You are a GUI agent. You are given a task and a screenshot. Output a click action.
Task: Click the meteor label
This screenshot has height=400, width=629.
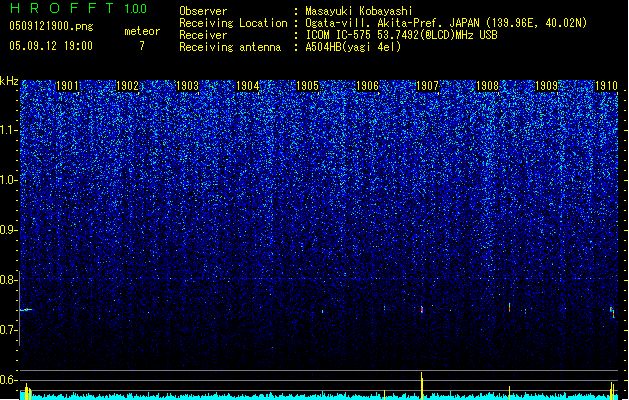(142, 31)
